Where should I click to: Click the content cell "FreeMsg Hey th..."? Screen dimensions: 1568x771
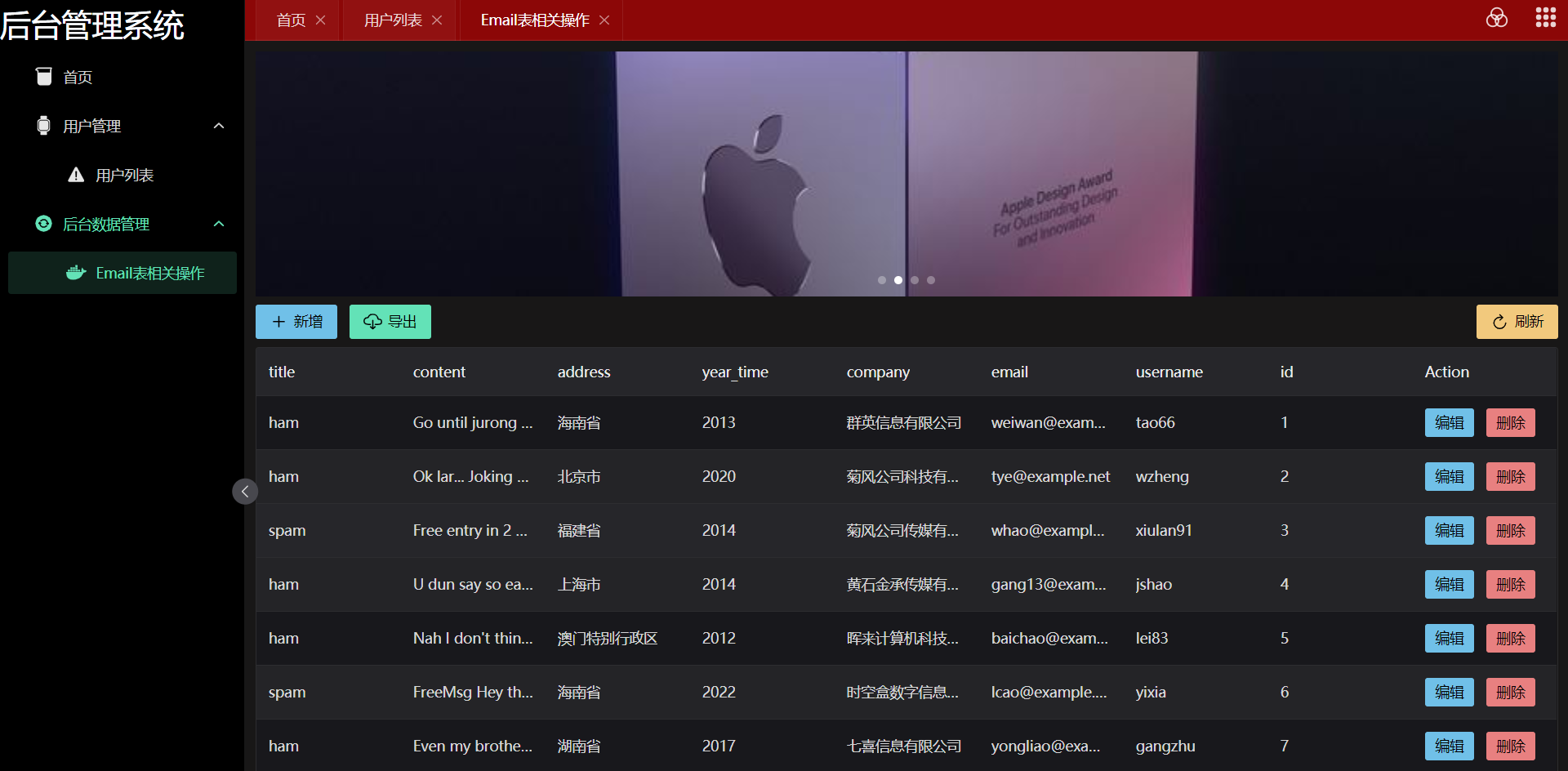[x=473, y=693]
